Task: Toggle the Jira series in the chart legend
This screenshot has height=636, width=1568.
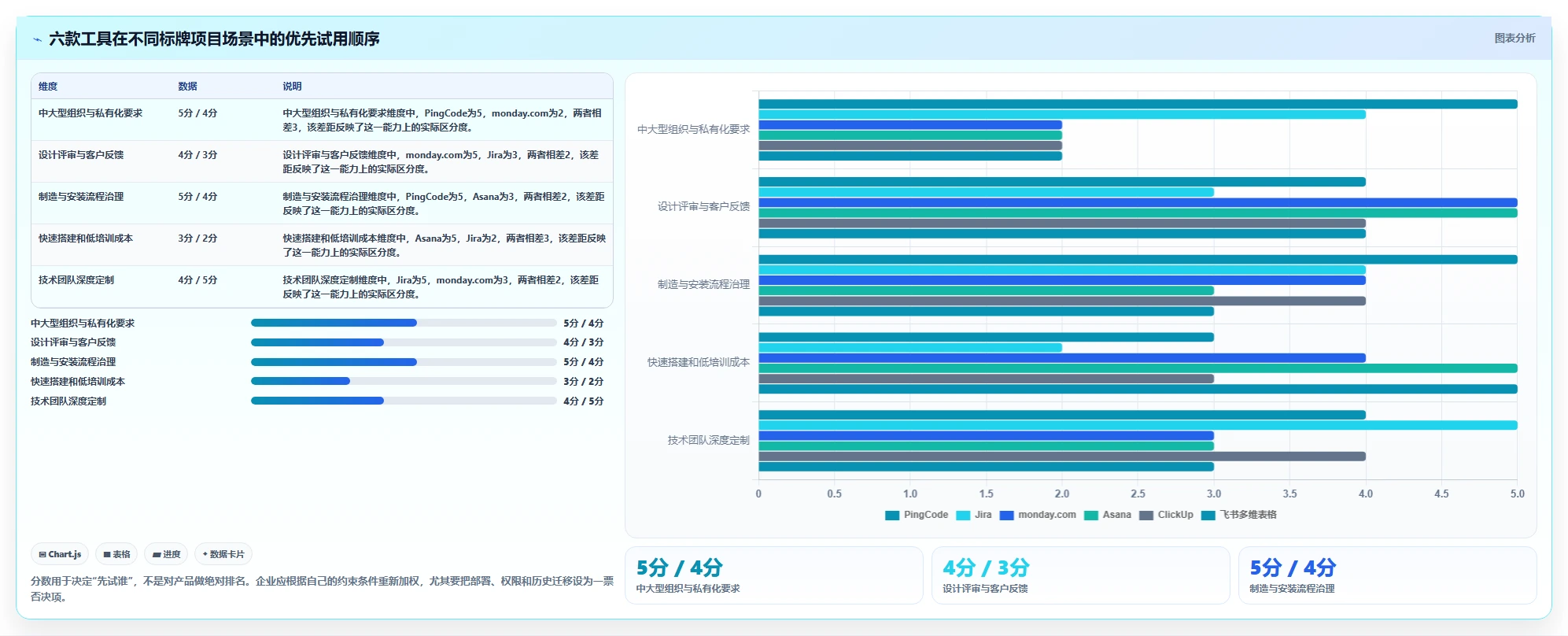Action: [x=974, y=515]
